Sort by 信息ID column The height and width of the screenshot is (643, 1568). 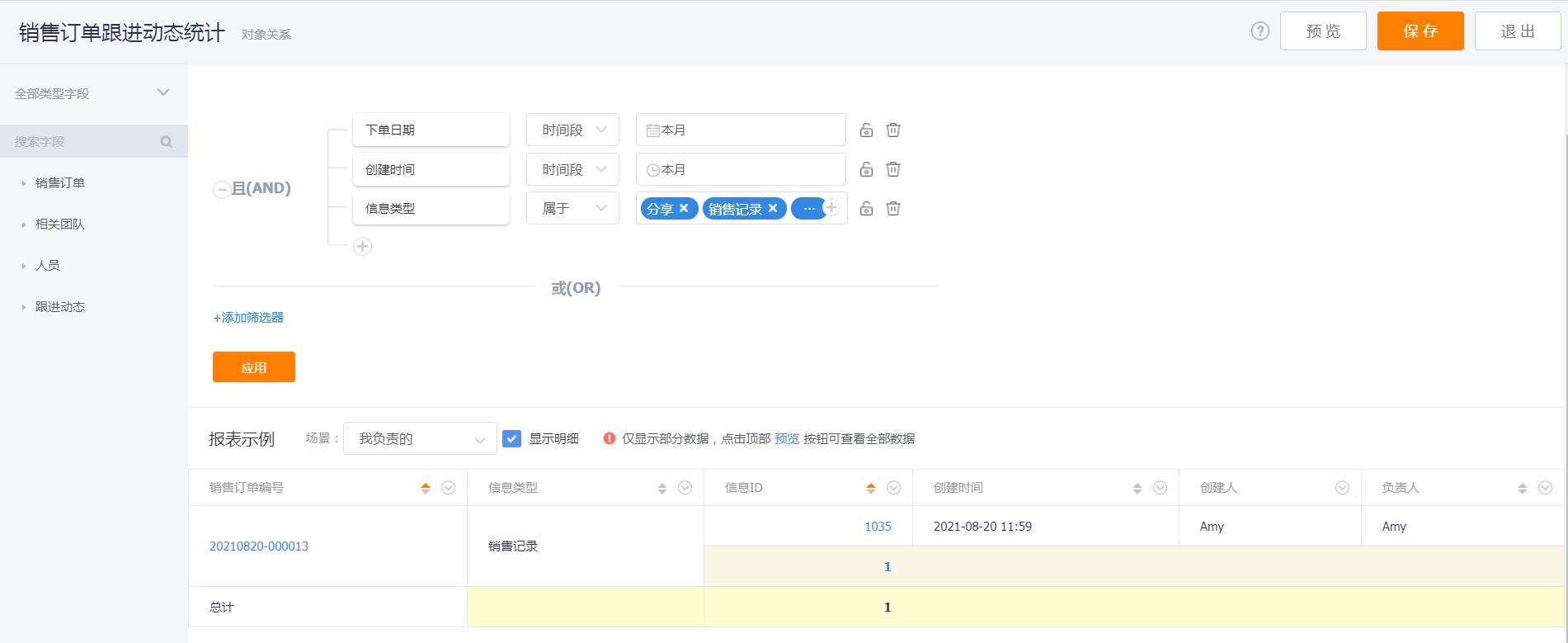pos(870,488)
